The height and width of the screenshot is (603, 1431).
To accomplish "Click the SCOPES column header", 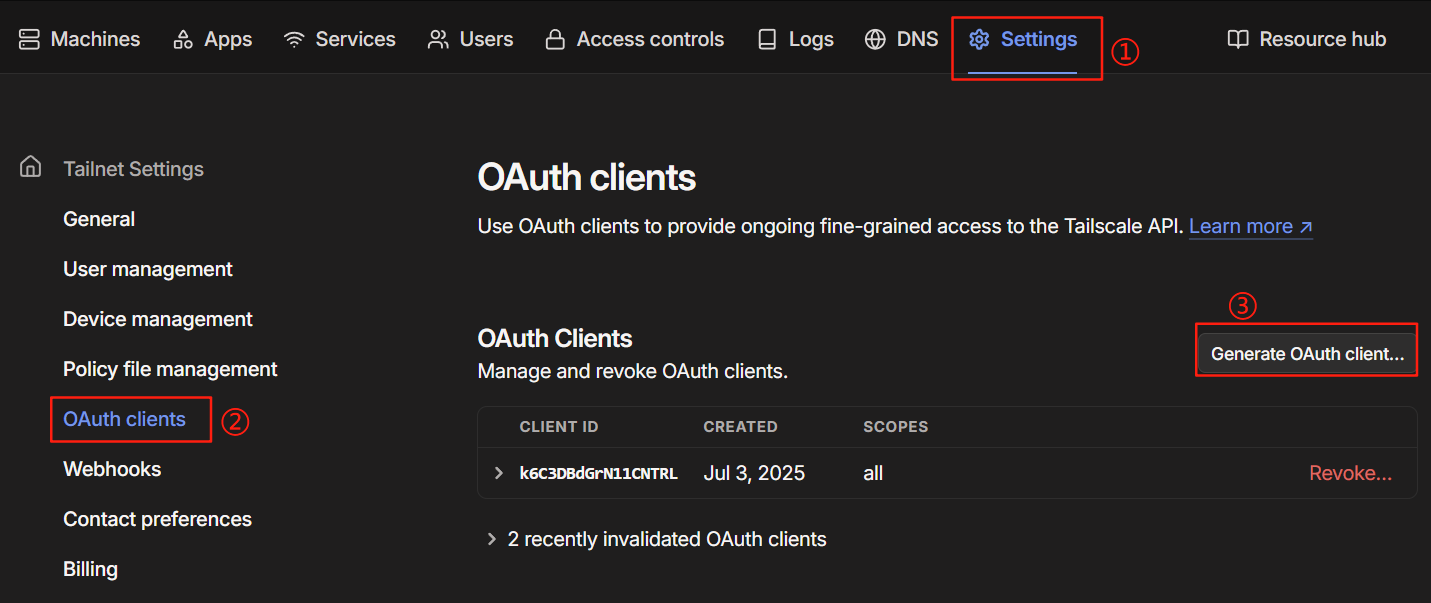I will [896, 427].
